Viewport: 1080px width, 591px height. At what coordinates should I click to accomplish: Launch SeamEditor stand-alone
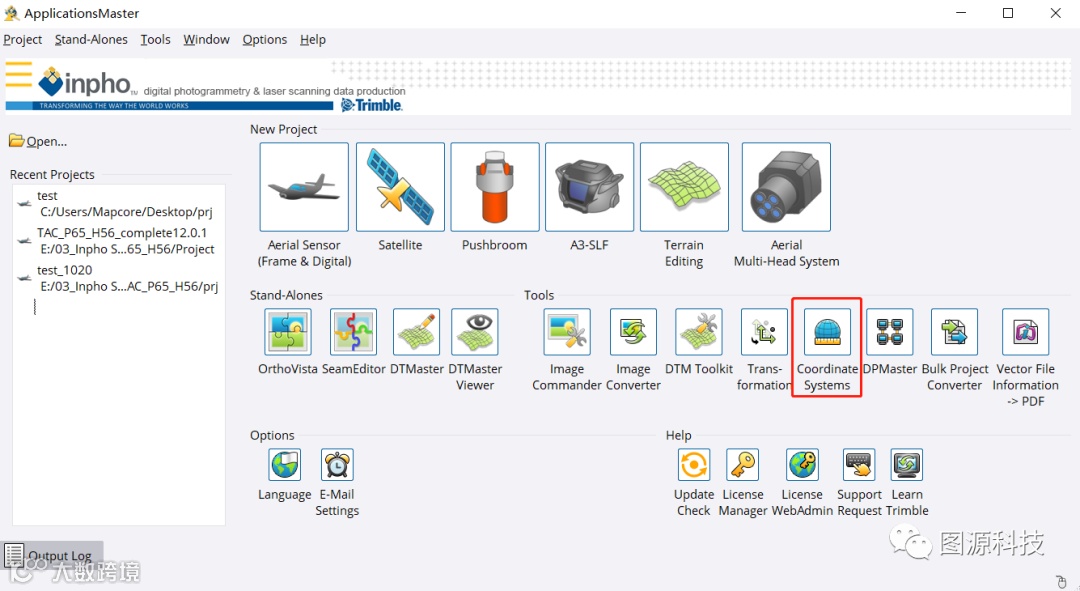click(x=353, y=332)
